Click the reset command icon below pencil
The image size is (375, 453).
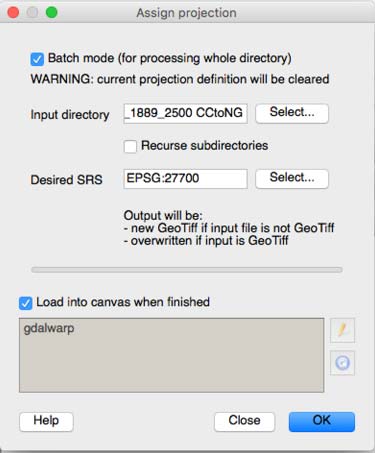[342, 363]
